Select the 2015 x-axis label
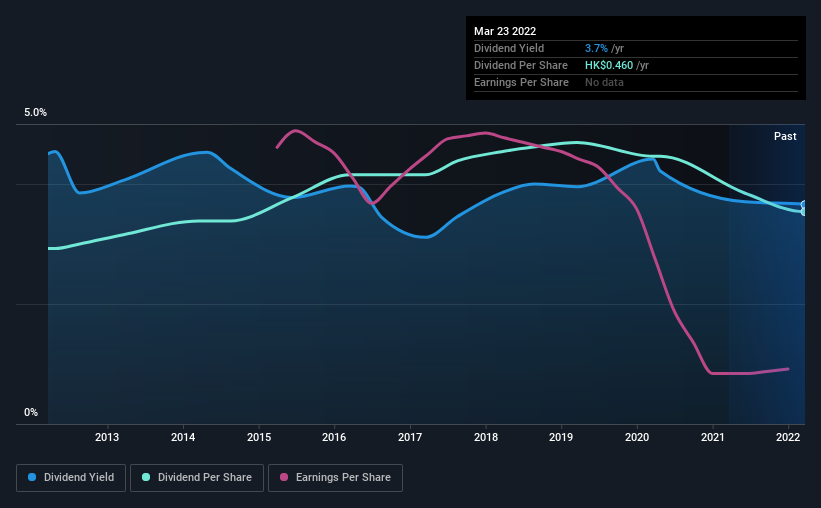This screenshot has width=821, height=508. (259, 437)
